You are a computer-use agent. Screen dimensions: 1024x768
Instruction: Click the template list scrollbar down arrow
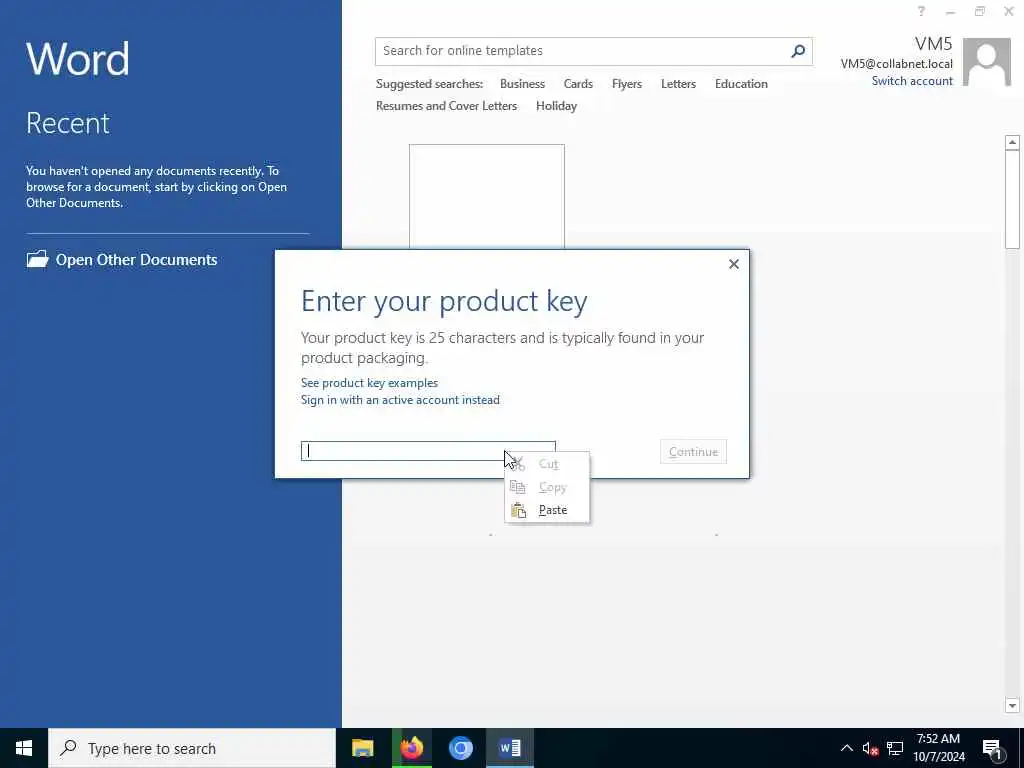(x=1012, y=705)
